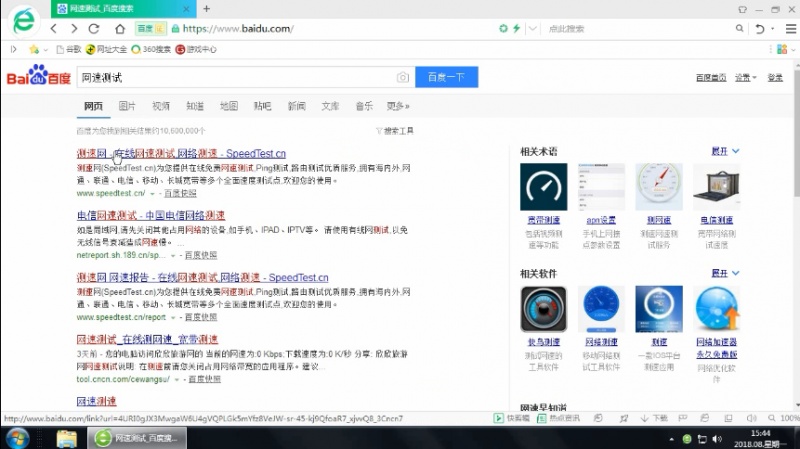Open the dropdown beside the undo icon

click(x=772, y=29)
